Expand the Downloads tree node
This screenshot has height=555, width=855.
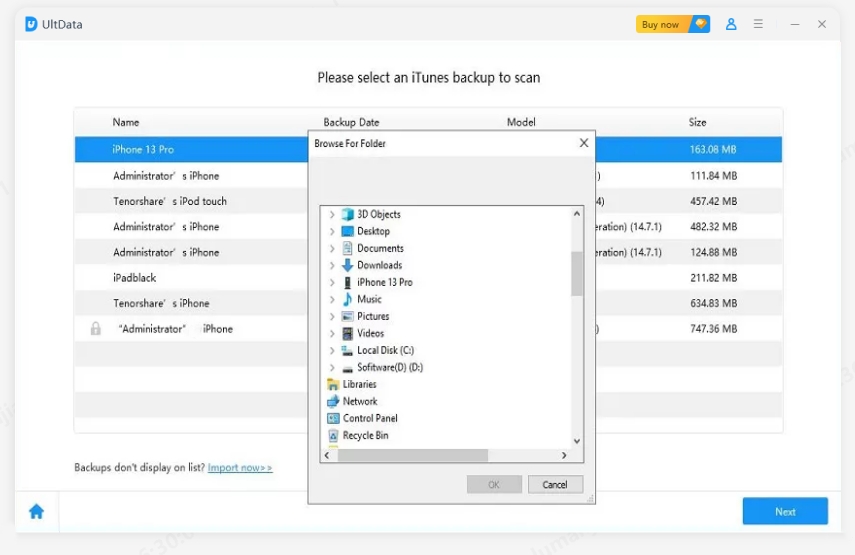coord(332,265)
